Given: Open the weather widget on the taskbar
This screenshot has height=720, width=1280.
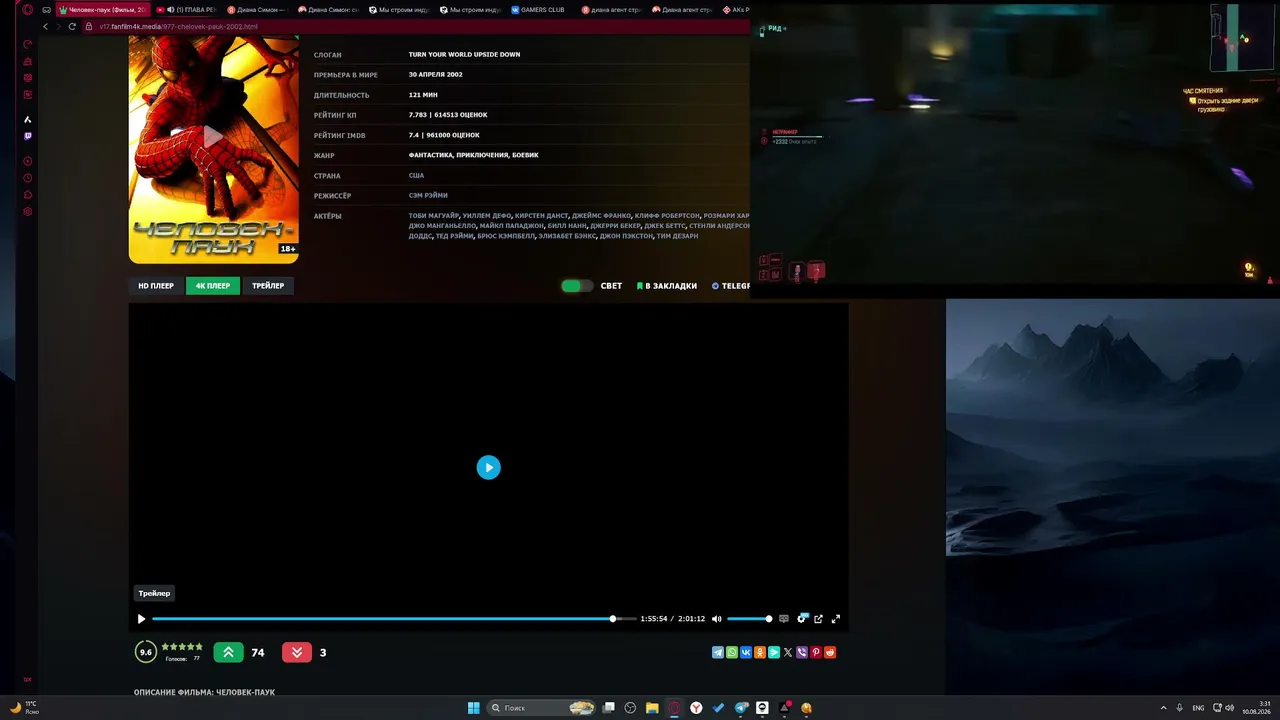Looking at the screenshot, I should [x=23, y=708].
